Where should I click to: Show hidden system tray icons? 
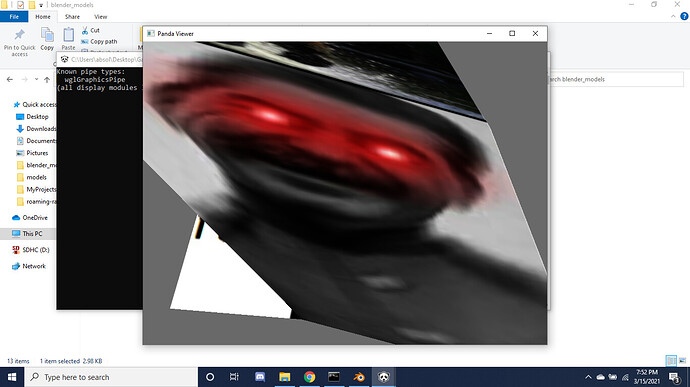(588, 377)
